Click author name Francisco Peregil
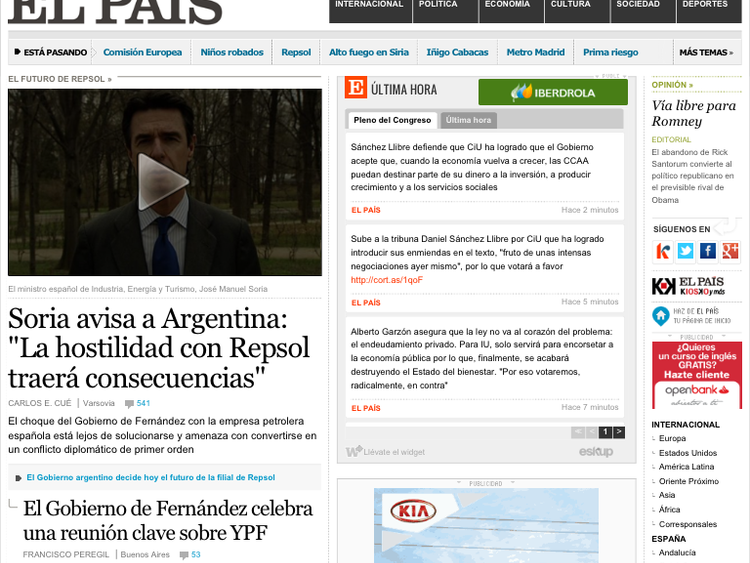Viewport: 750px width, 563px height. point(66,554)
